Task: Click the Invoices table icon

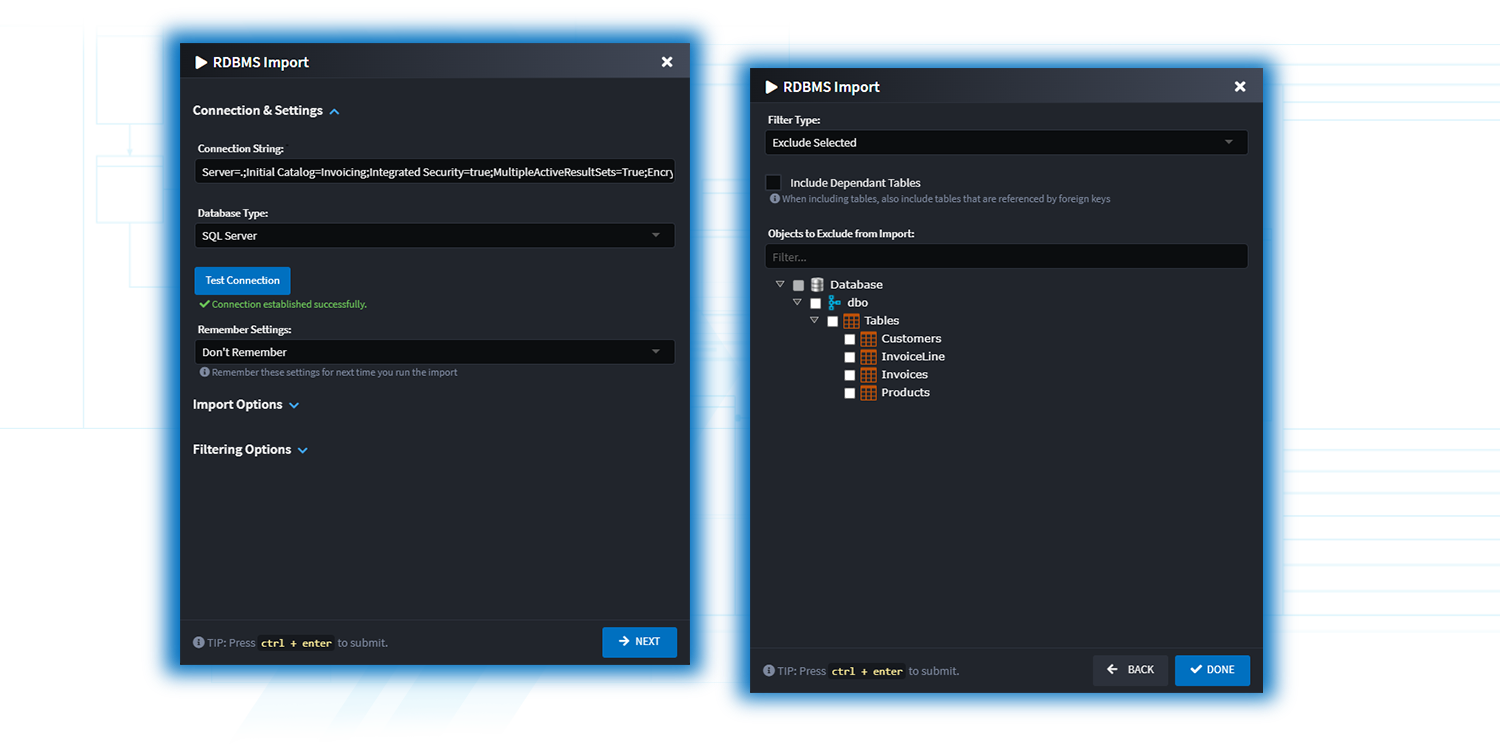Action: pyautogui.click(x=868, y=375)
